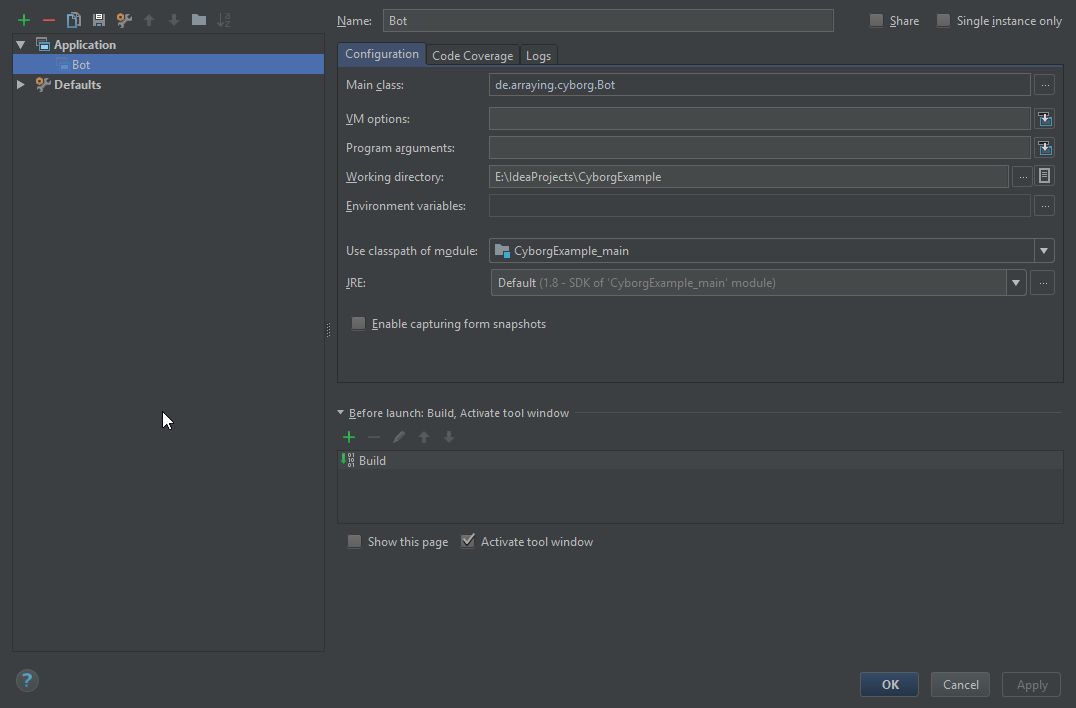Focus the Name input field
Image resolution: width=1076 pixels, height=708 pixels.
[608, 21]
